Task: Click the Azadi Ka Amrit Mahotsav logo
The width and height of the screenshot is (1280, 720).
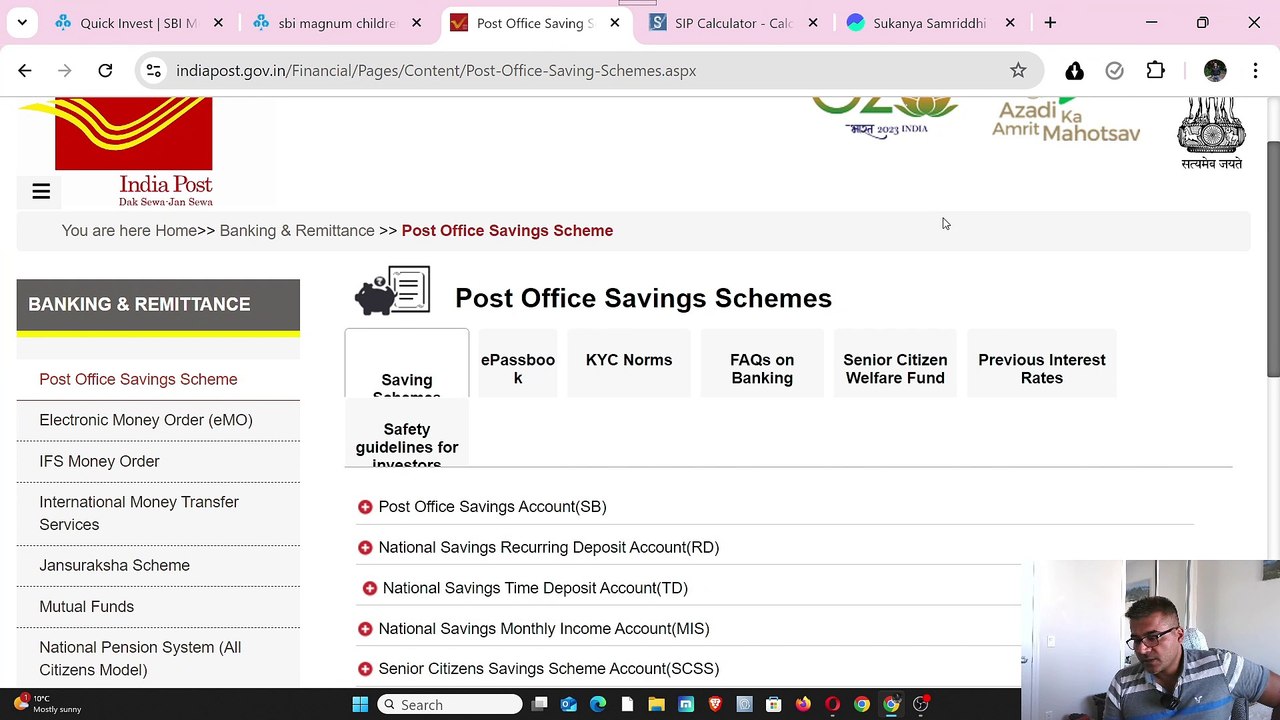Action: 1066,119
